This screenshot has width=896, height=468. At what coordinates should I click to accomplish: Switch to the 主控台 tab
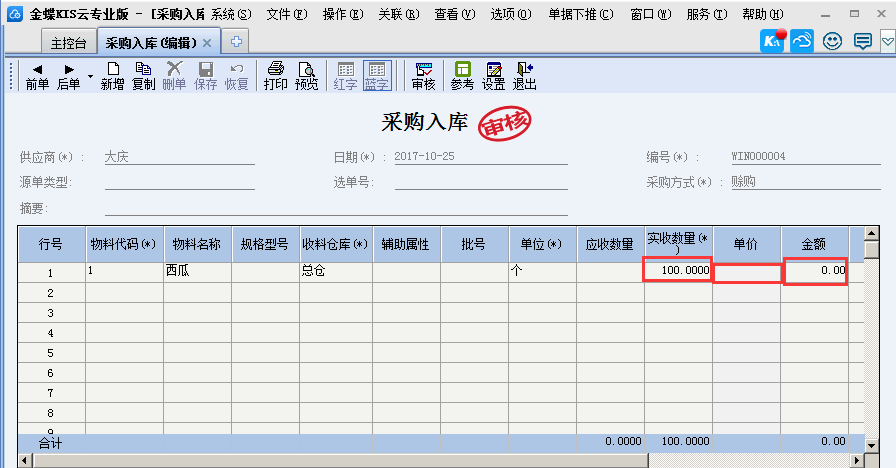point(69,43)
